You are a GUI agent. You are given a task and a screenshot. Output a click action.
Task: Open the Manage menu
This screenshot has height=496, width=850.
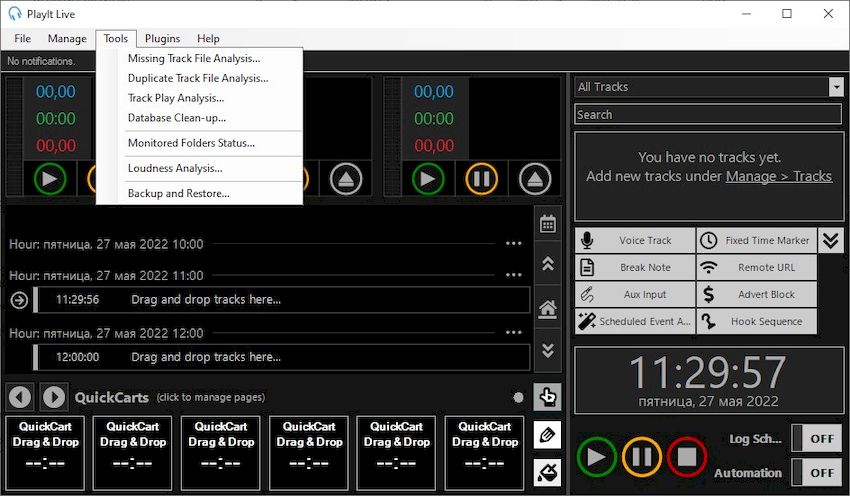pyautogui.click(x=67, y=38)
